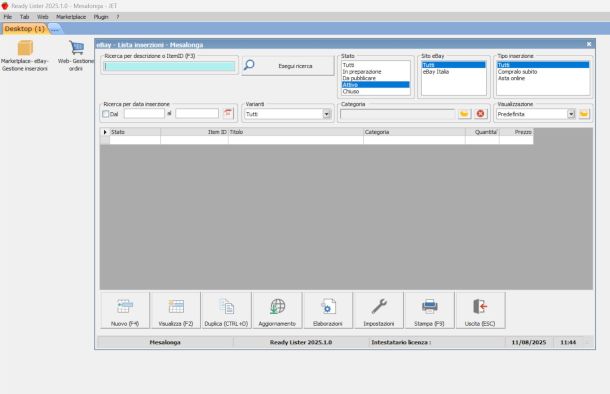Open Visualizza (F2) listing view

pos(176,310)
